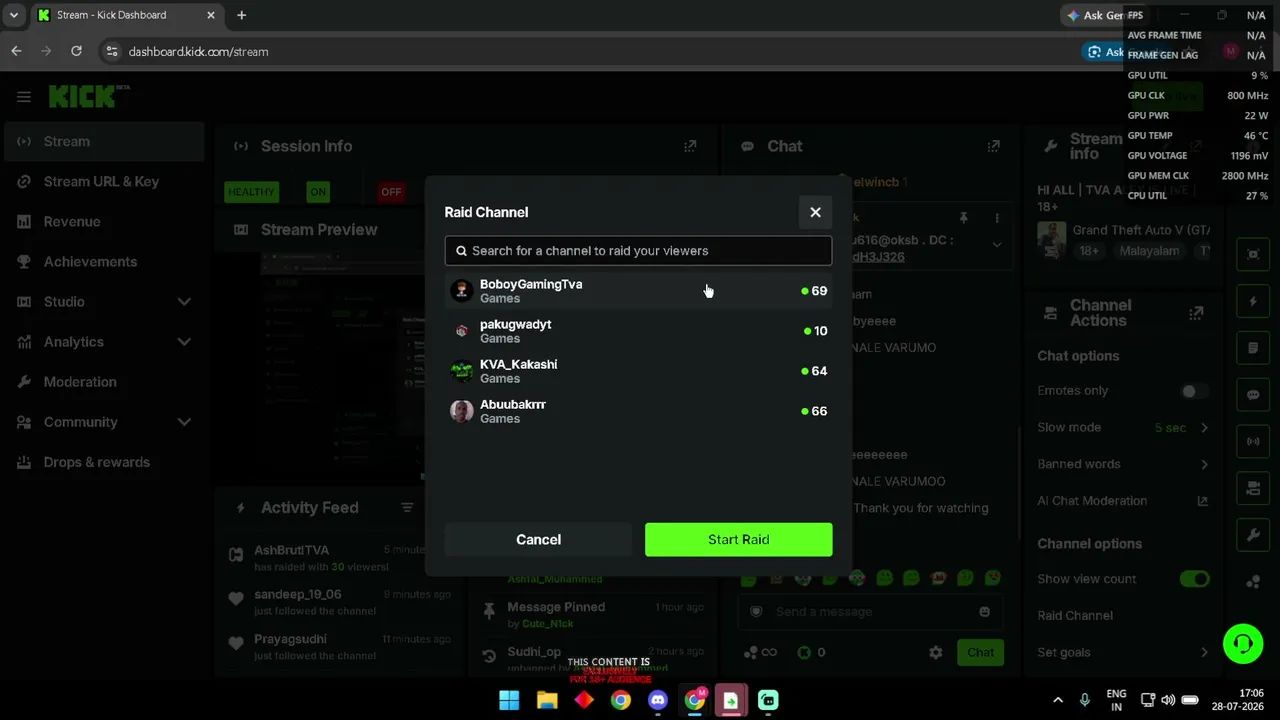The height and width of the screenshot is (720, 1280).
Task: Click the raid channel search field
Action: (638, 251)
